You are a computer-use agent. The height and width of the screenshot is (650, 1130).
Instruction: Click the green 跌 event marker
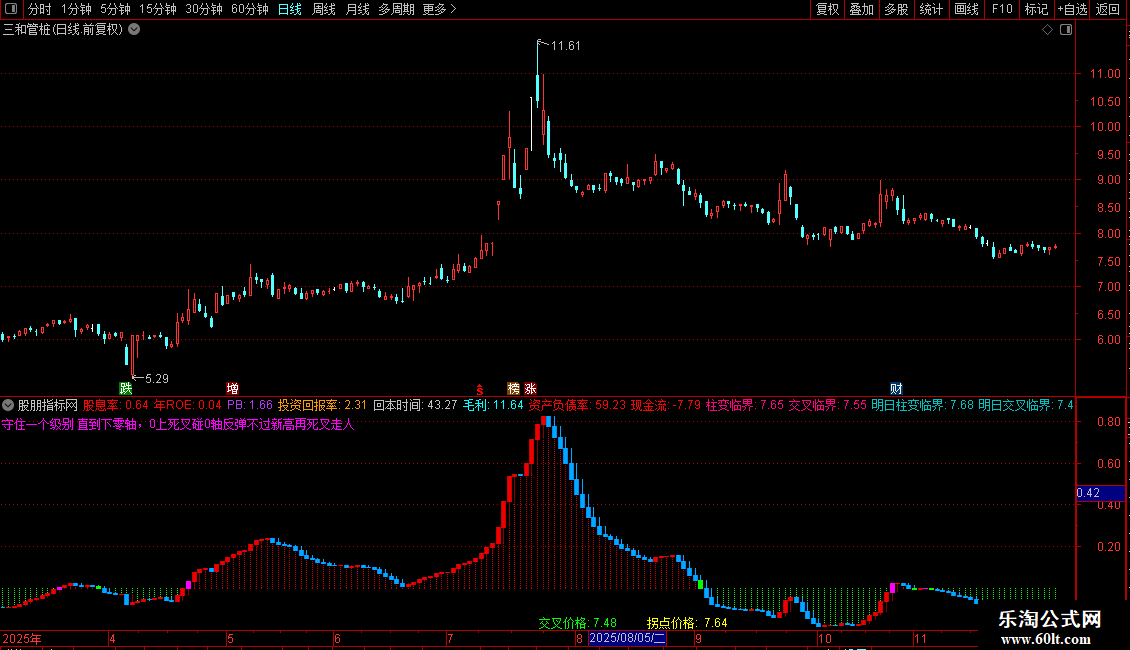pos(126,388)
